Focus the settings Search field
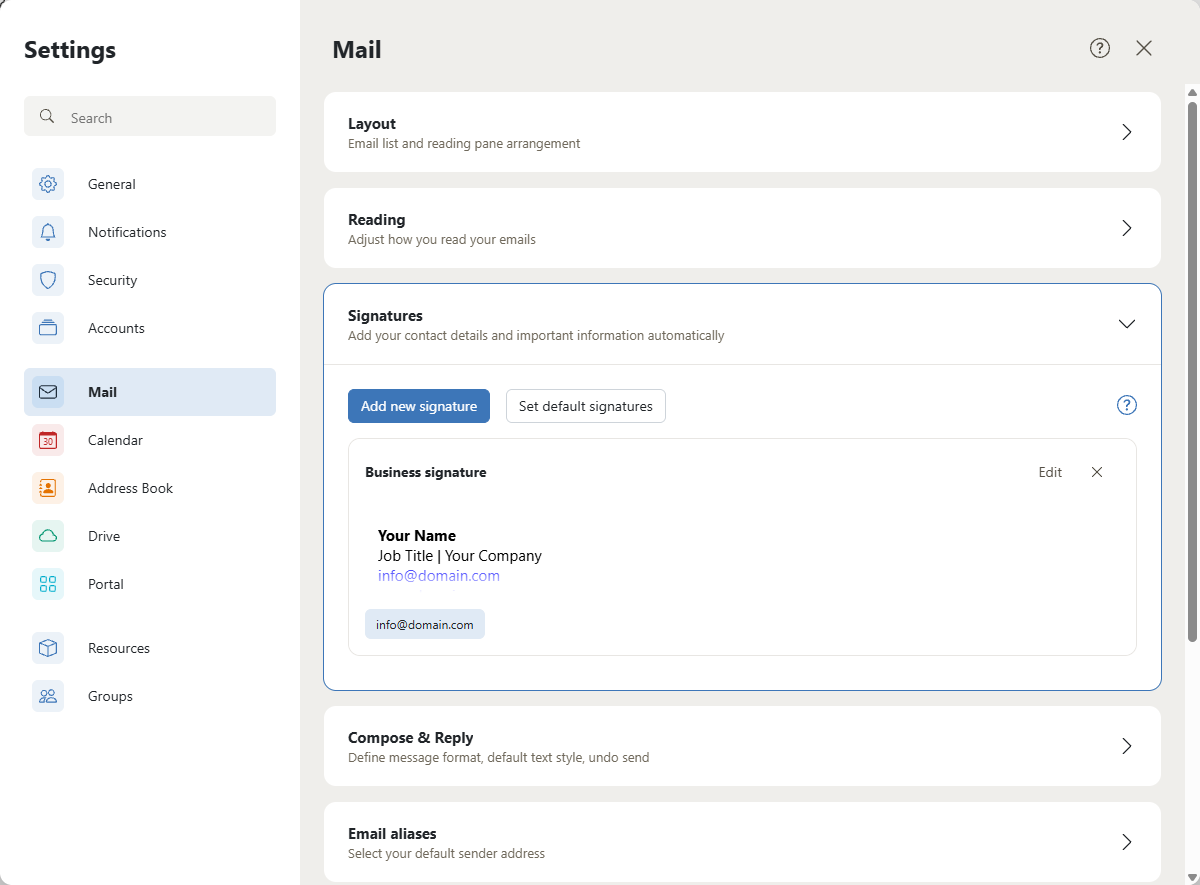This screenshot has height=885, width=1200. tap(150, 116)
